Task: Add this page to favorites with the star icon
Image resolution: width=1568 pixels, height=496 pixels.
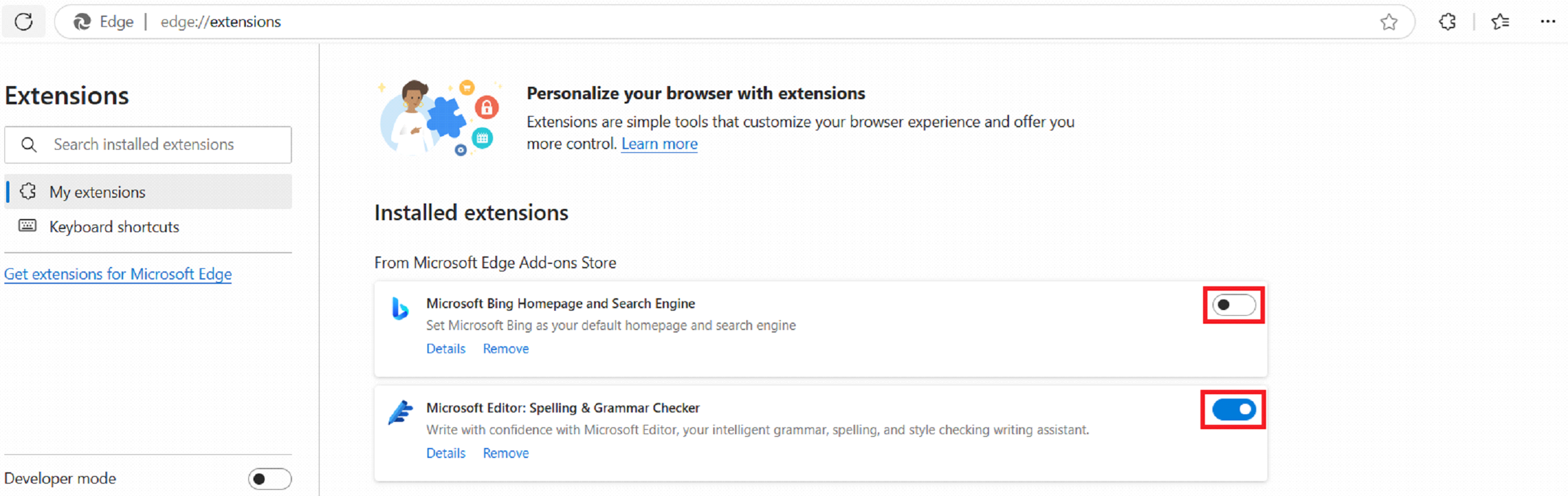Action: [1389, 22]
